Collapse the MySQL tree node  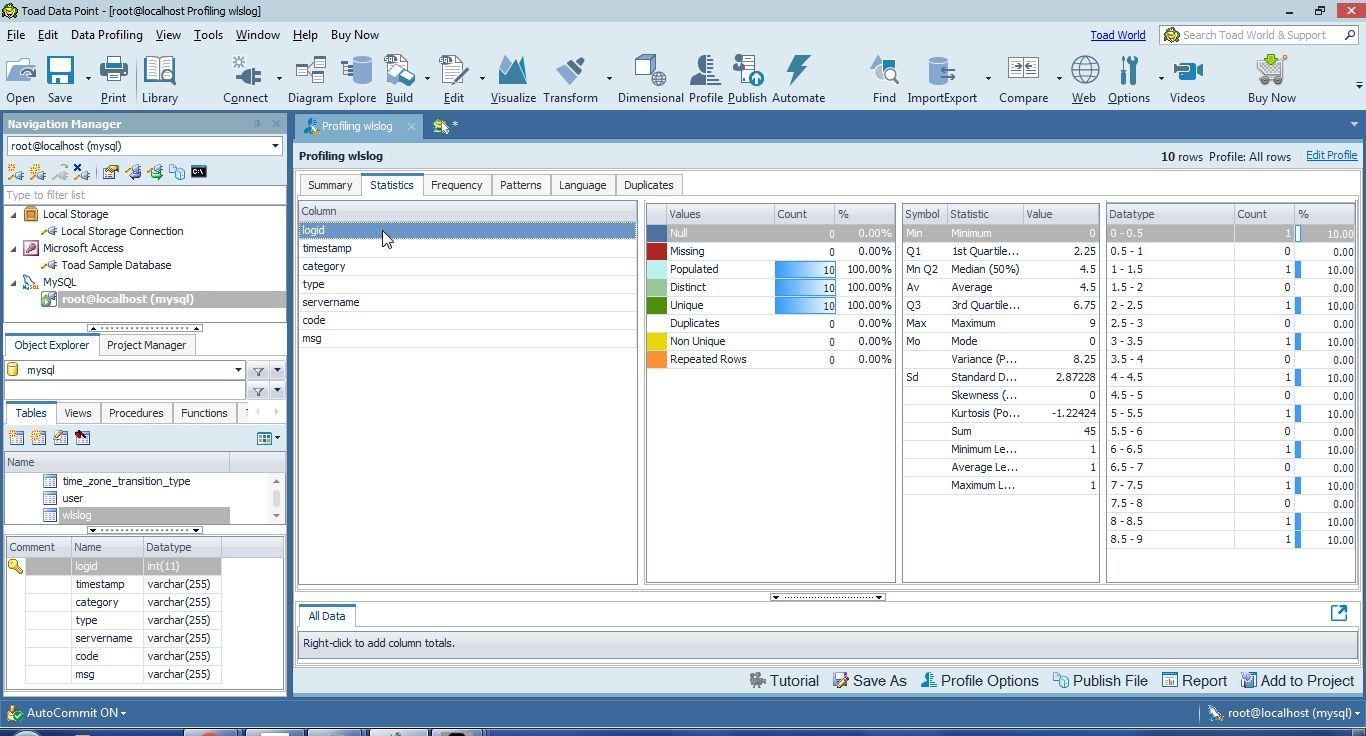[x=14, y=282]
